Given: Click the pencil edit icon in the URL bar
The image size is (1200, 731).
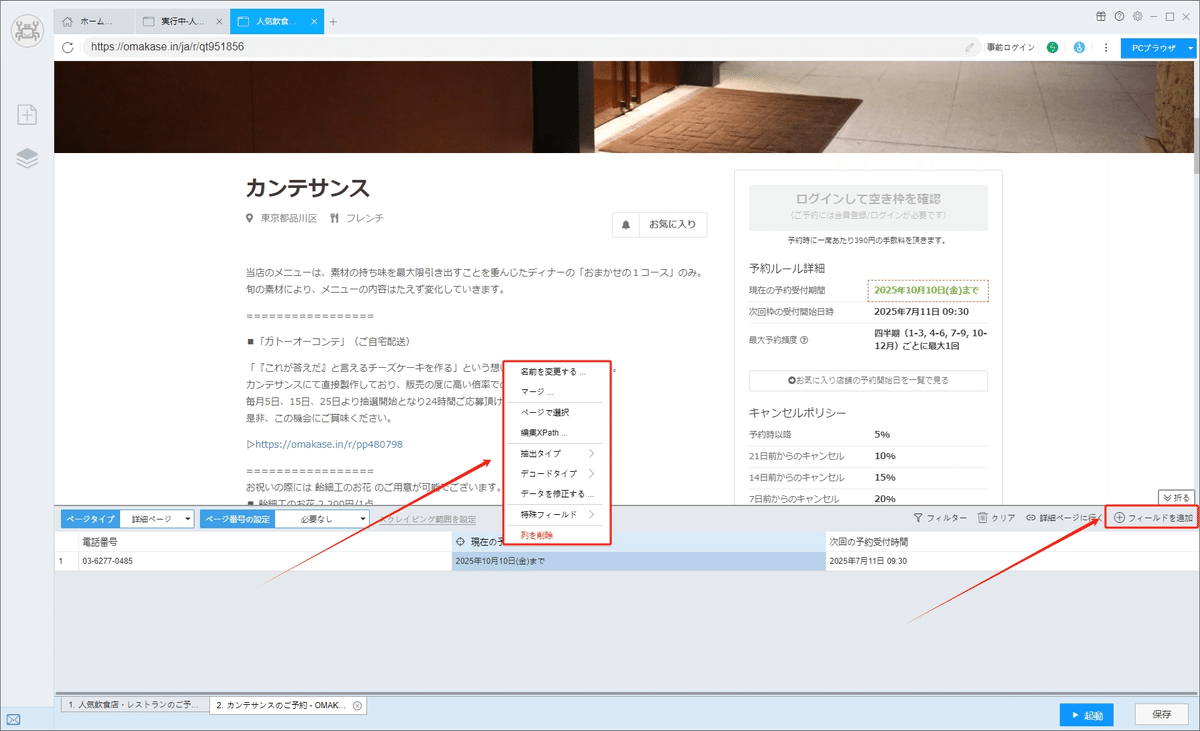Looking at the screenshot, I should pyautogui.click(x=969, y=47).
